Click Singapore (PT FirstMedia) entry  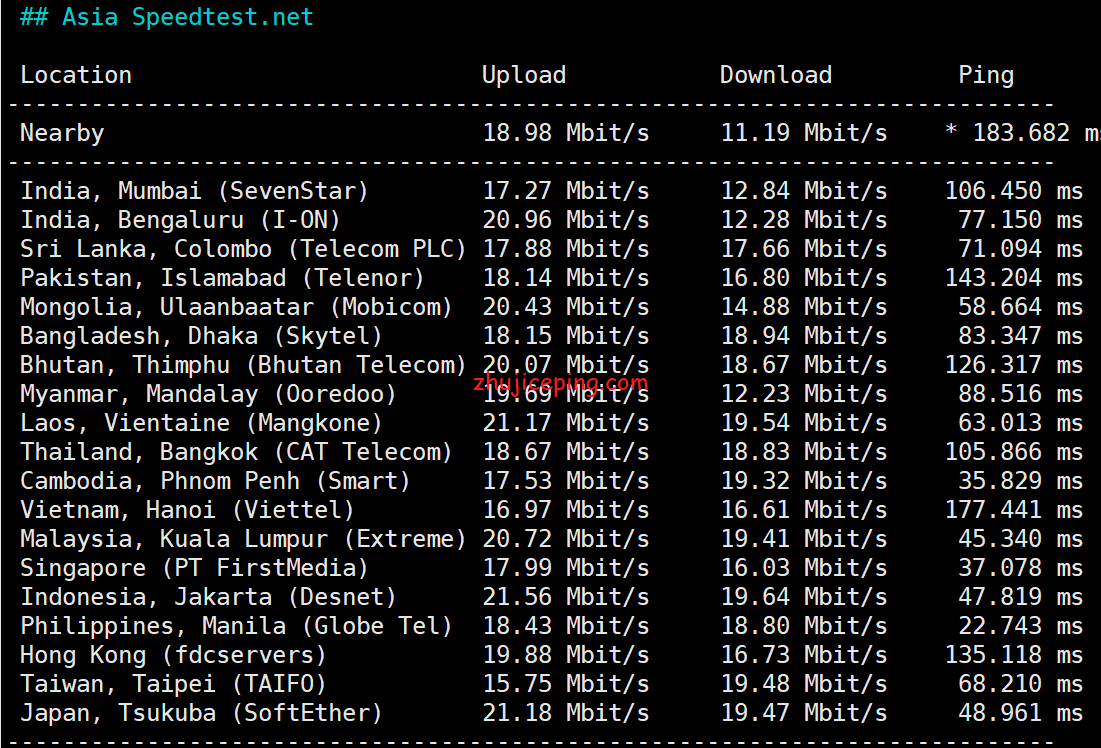[194, 567]
